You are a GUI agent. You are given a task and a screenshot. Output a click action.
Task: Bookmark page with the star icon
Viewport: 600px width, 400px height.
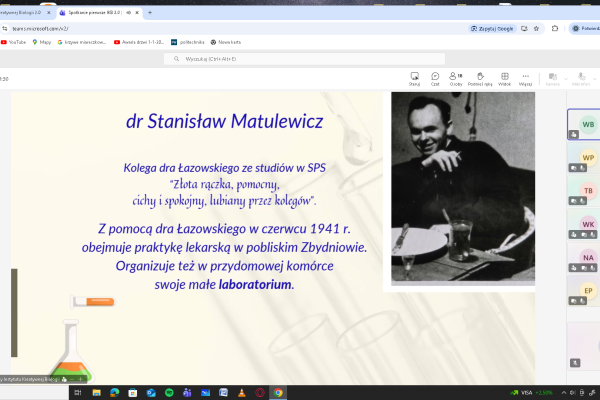pyautogui.click(x=536, y=29)
